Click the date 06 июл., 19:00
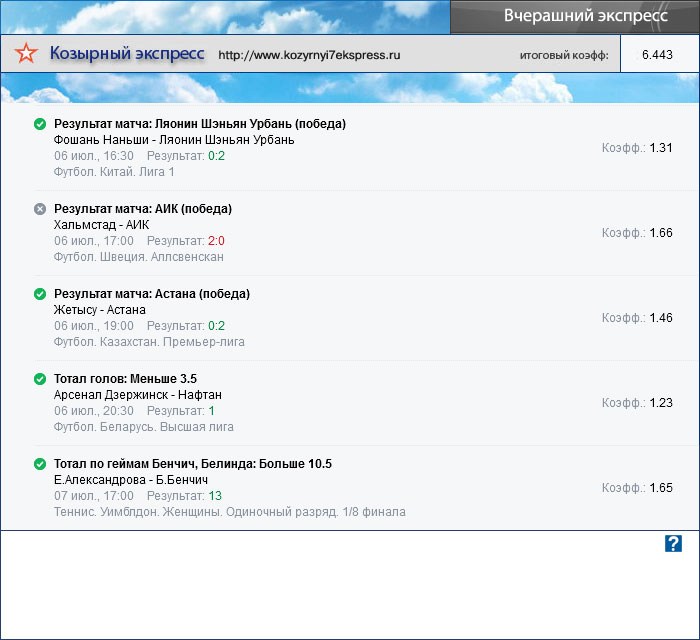Viewport: 700px width, 640px height. (94, 326)
